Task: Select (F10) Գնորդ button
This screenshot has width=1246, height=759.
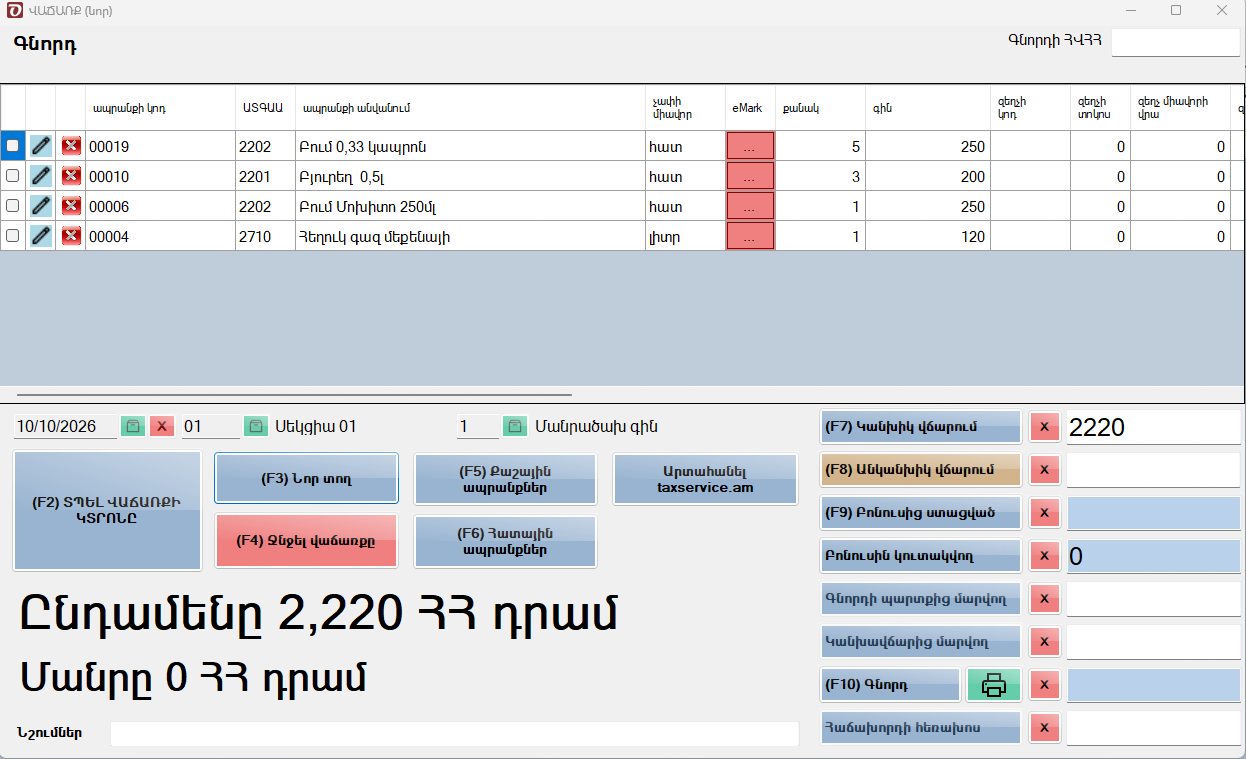Action: (890, 685)
